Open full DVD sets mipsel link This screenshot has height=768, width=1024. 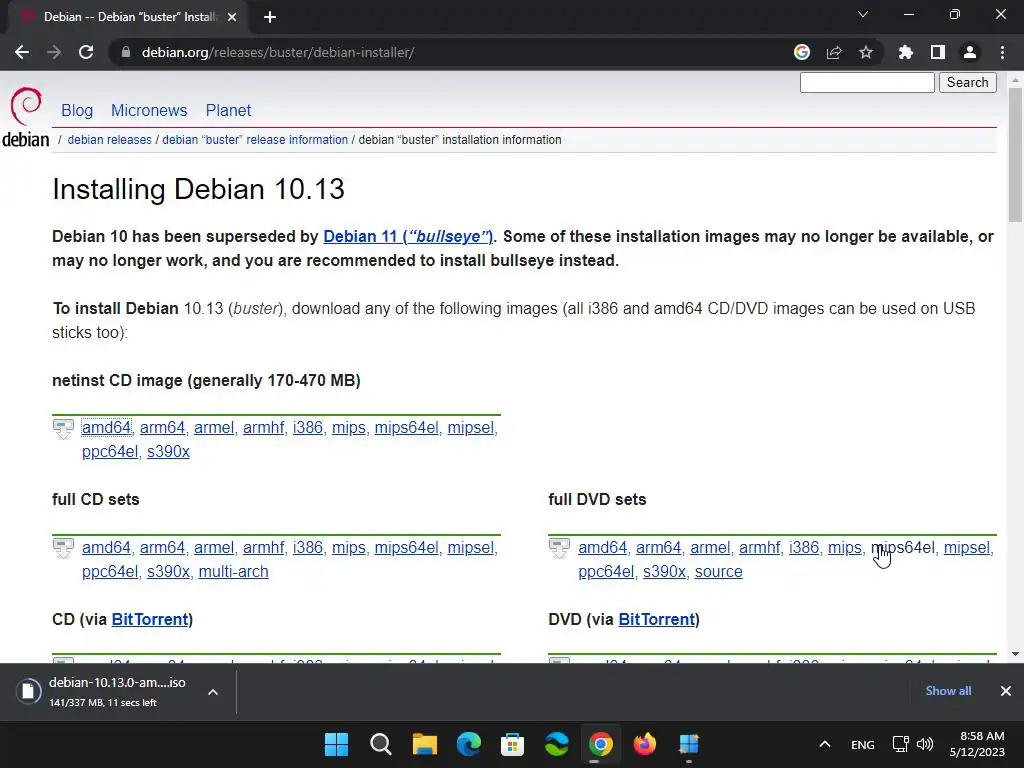pyautogui.click(x=967, y=547)
